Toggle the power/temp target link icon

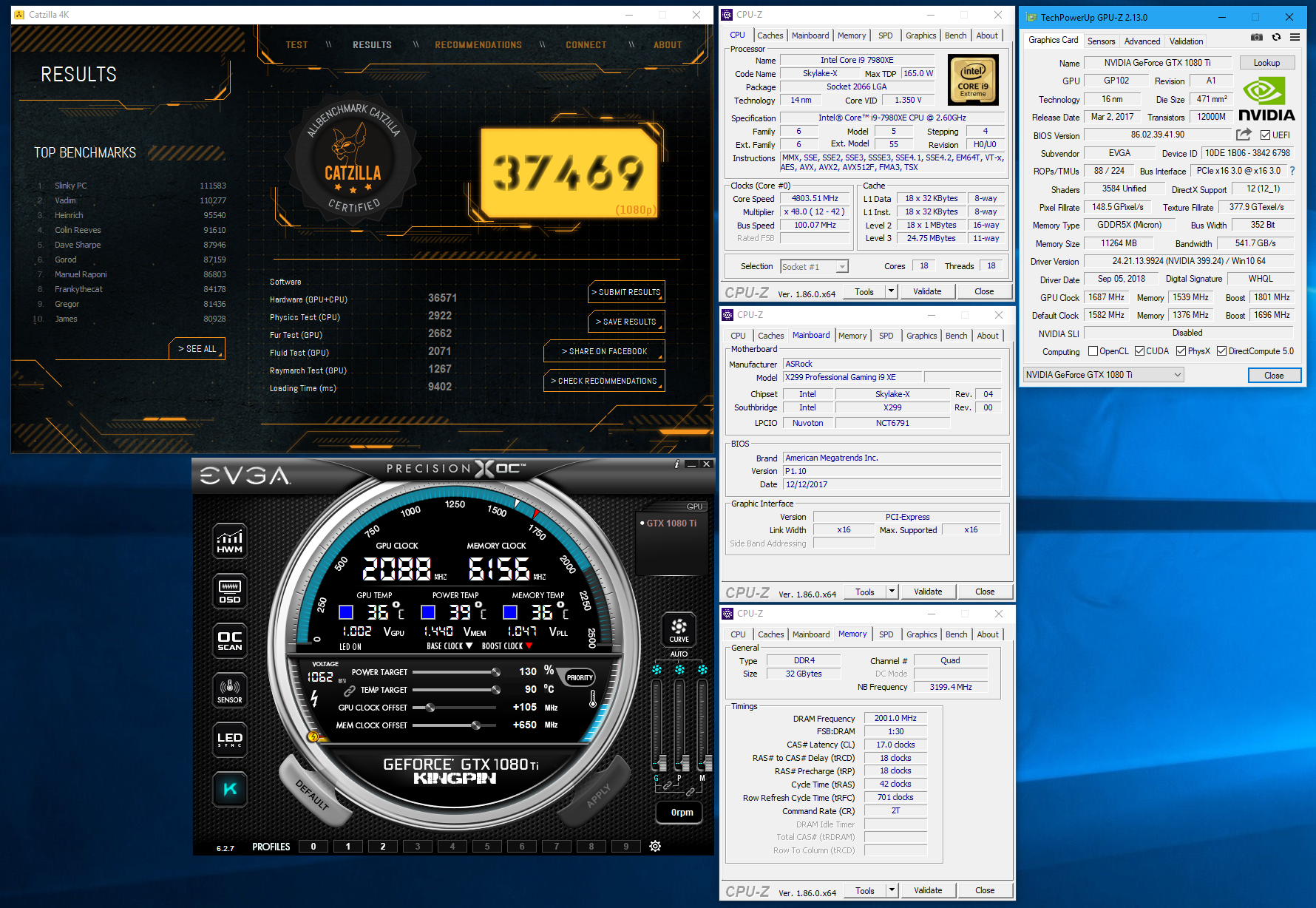click(349, 690)
